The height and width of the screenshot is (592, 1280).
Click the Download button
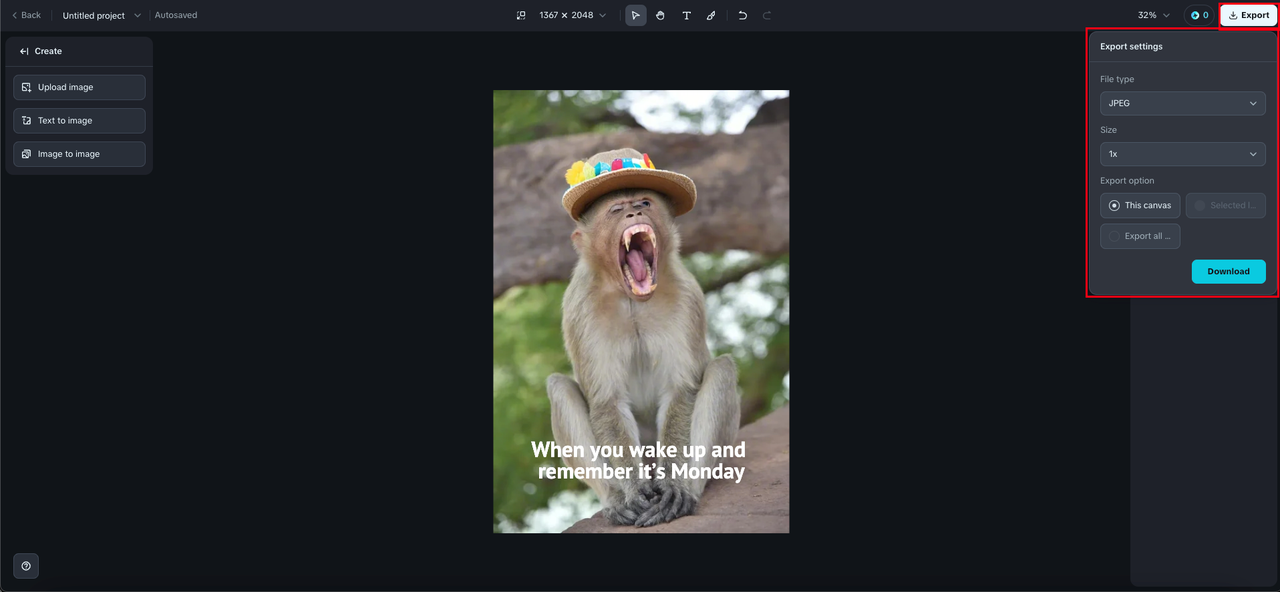(x=1228, y=271)
